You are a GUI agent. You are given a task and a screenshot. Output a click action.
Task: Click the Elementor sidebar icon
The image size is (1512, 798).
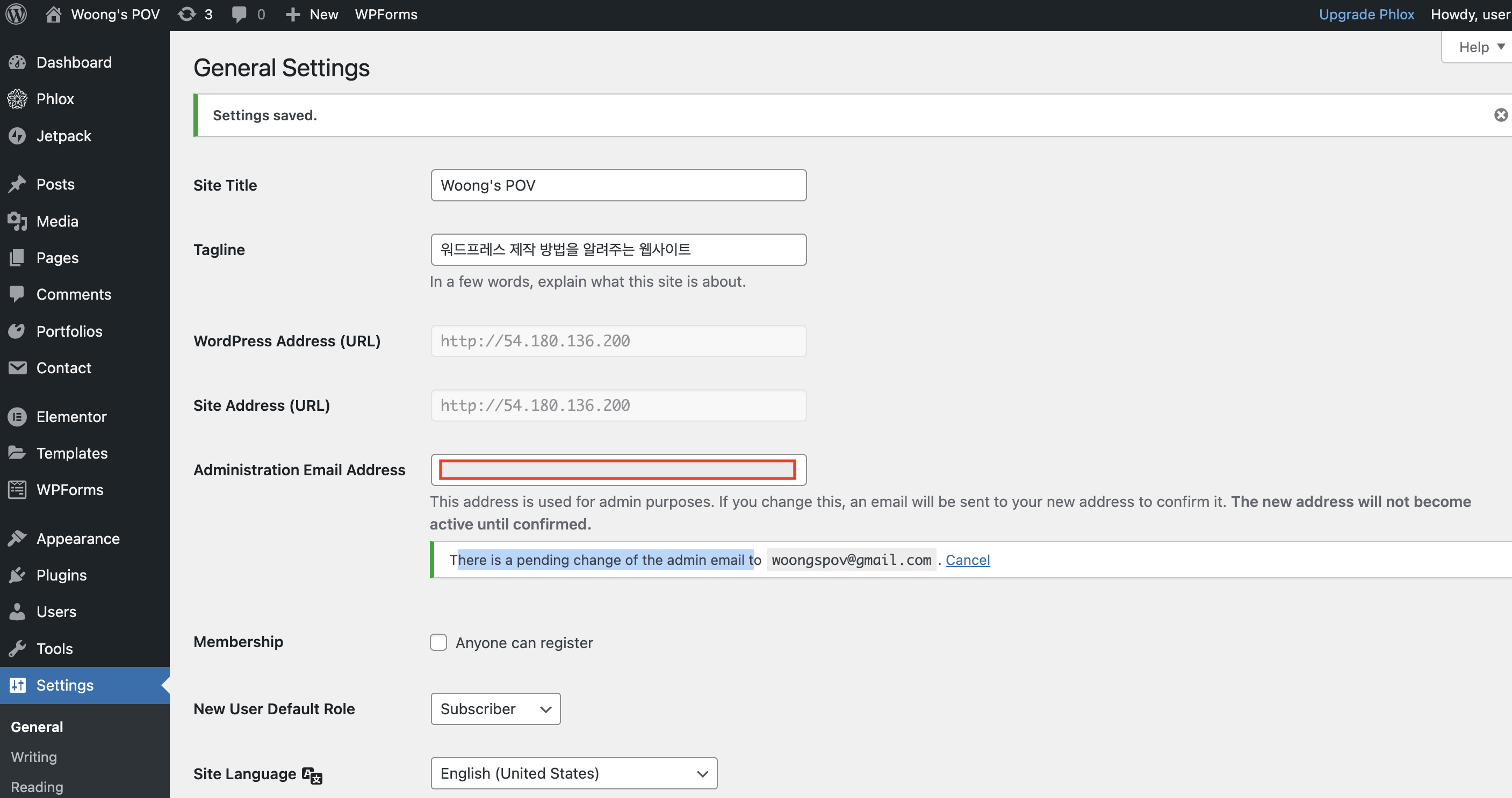pyautogui.click(x=18, y=417)
